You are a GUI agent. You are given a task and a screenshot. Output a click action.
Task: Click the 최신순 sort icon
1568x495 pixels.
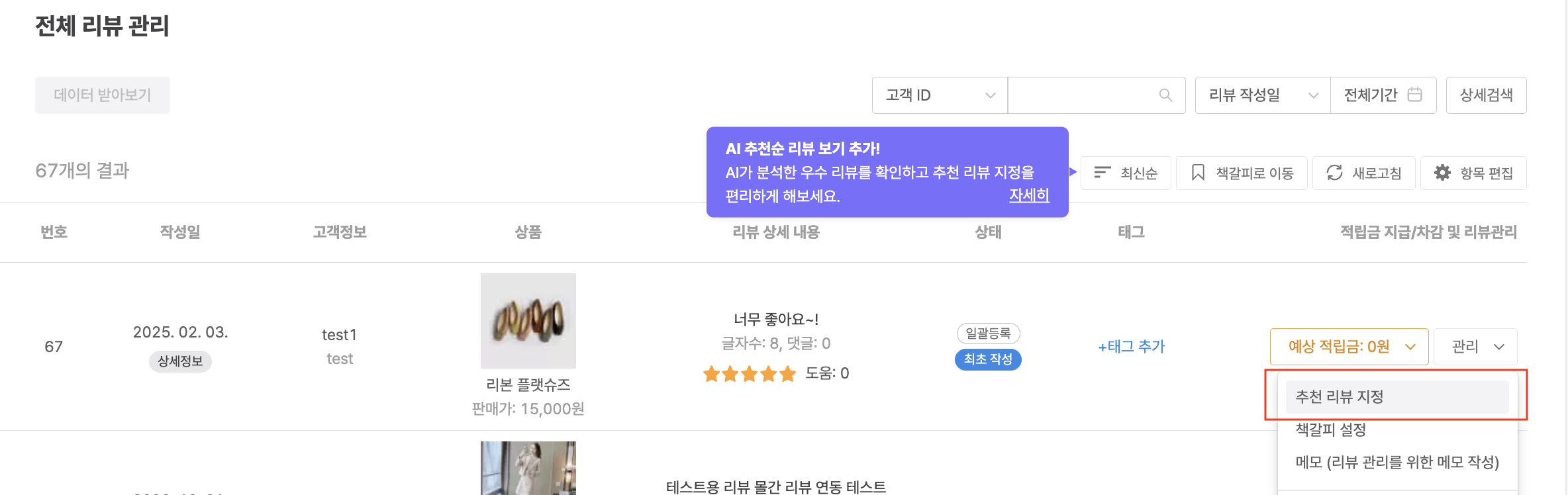[x=1102, y=173]
